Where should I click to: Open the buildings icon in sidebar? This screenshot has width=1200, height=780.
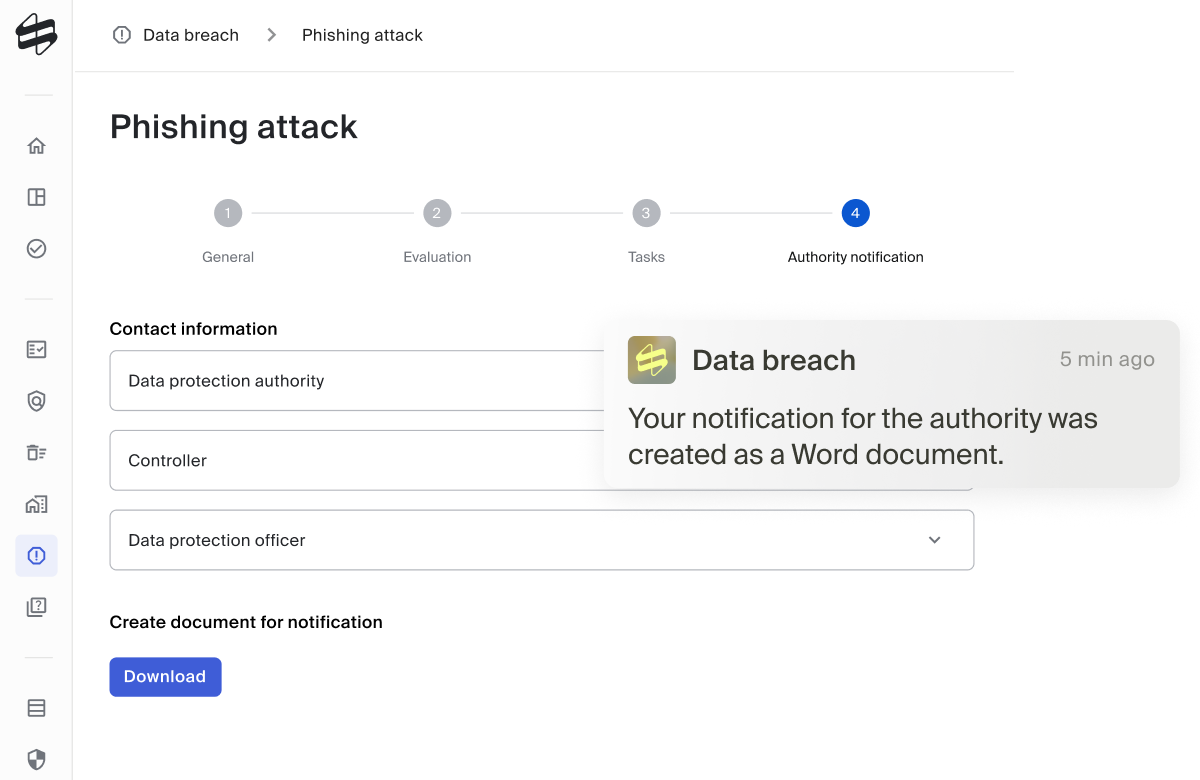(36, 504)
